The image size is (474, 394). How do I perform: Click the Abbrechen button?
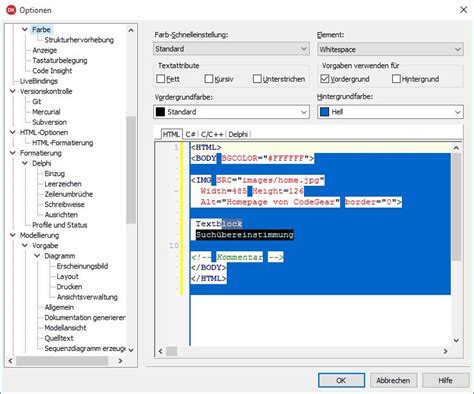(393, 380)
